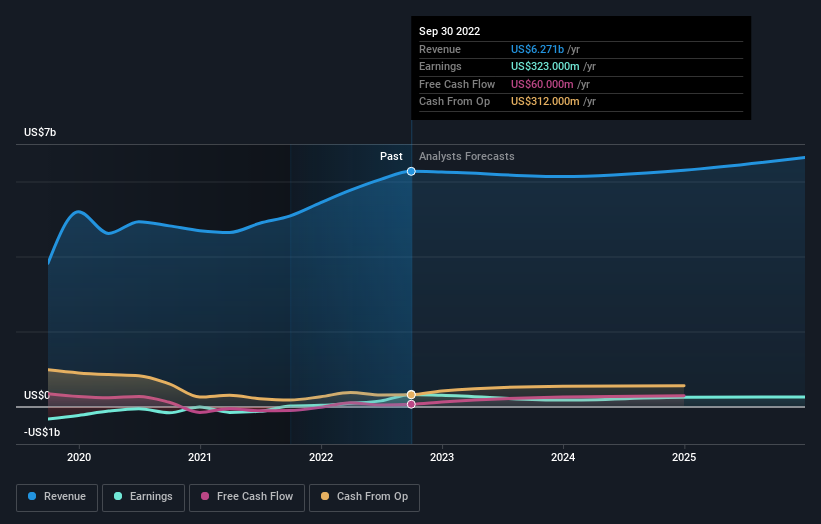Click the -US$1b y-axis label
Image resolution: width=821 pixels, height=524 pixels.
point(42,432)
